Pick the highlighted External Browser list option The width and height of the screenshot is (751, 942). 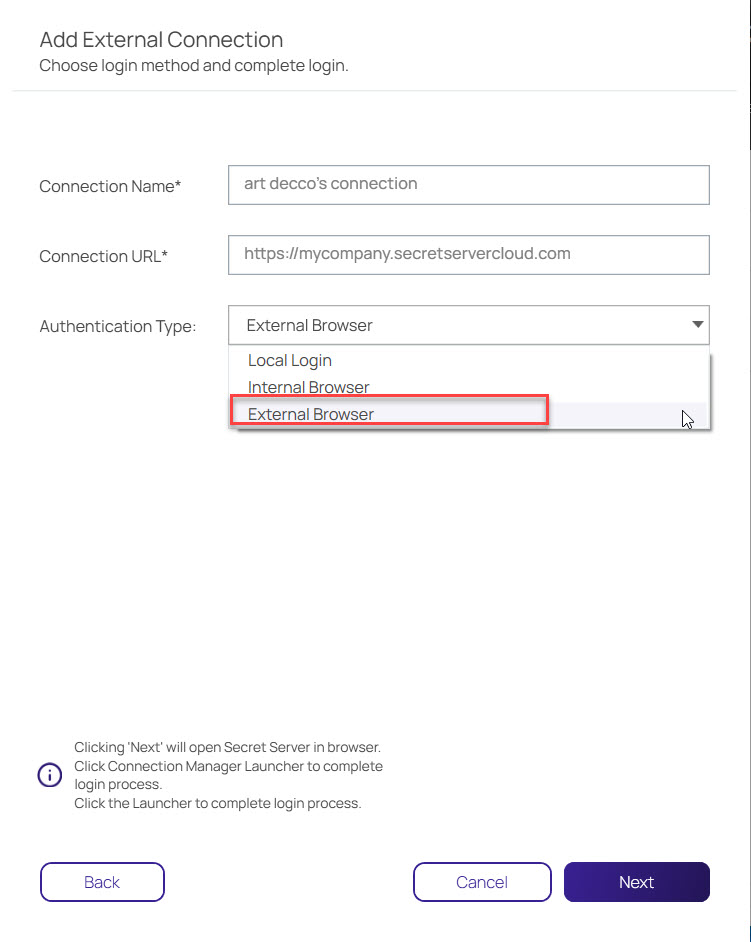[x=311, y=414]
